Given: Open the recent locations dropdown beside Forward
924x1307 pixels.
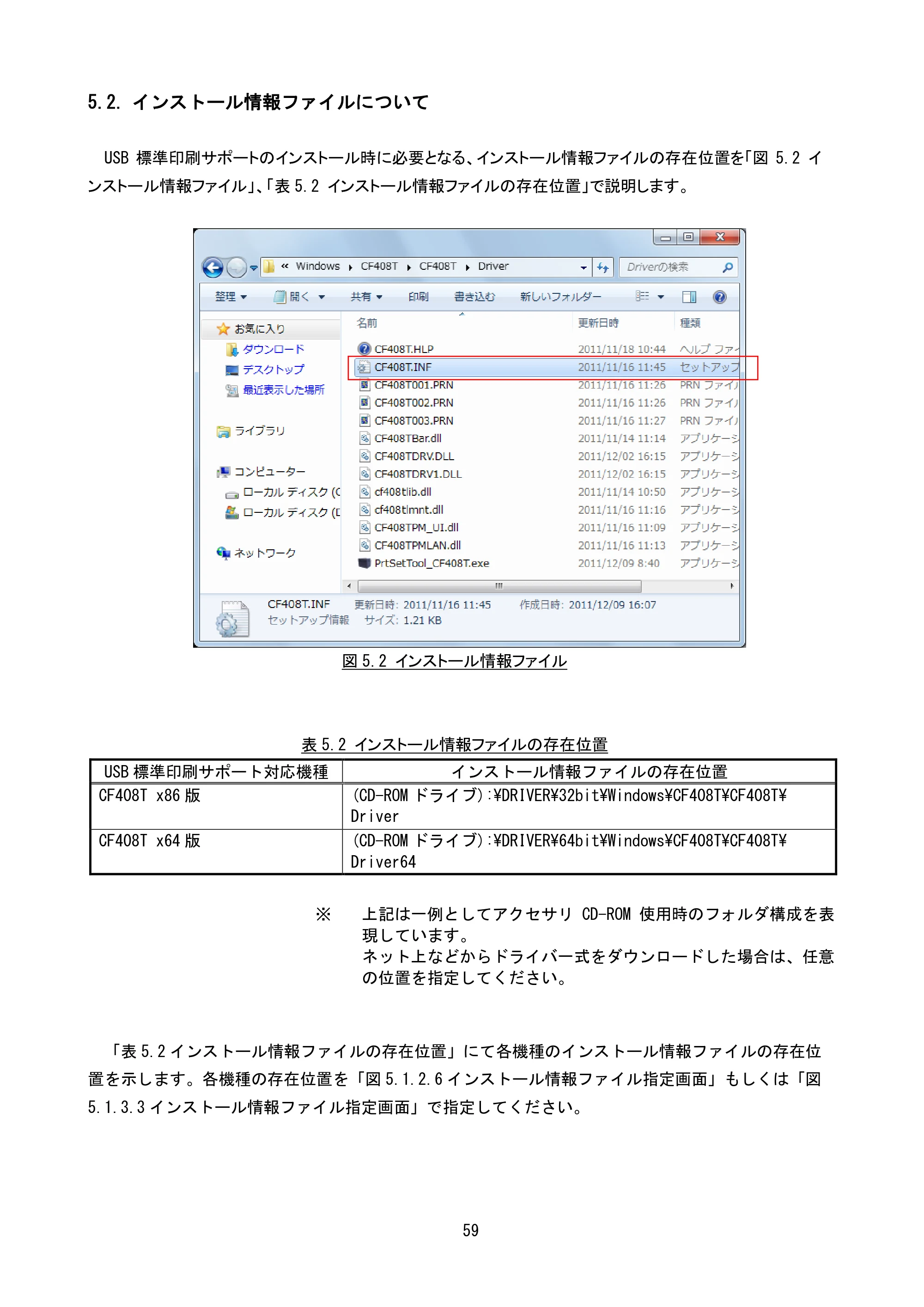Looking at the screenshot, I should (253, 267).
